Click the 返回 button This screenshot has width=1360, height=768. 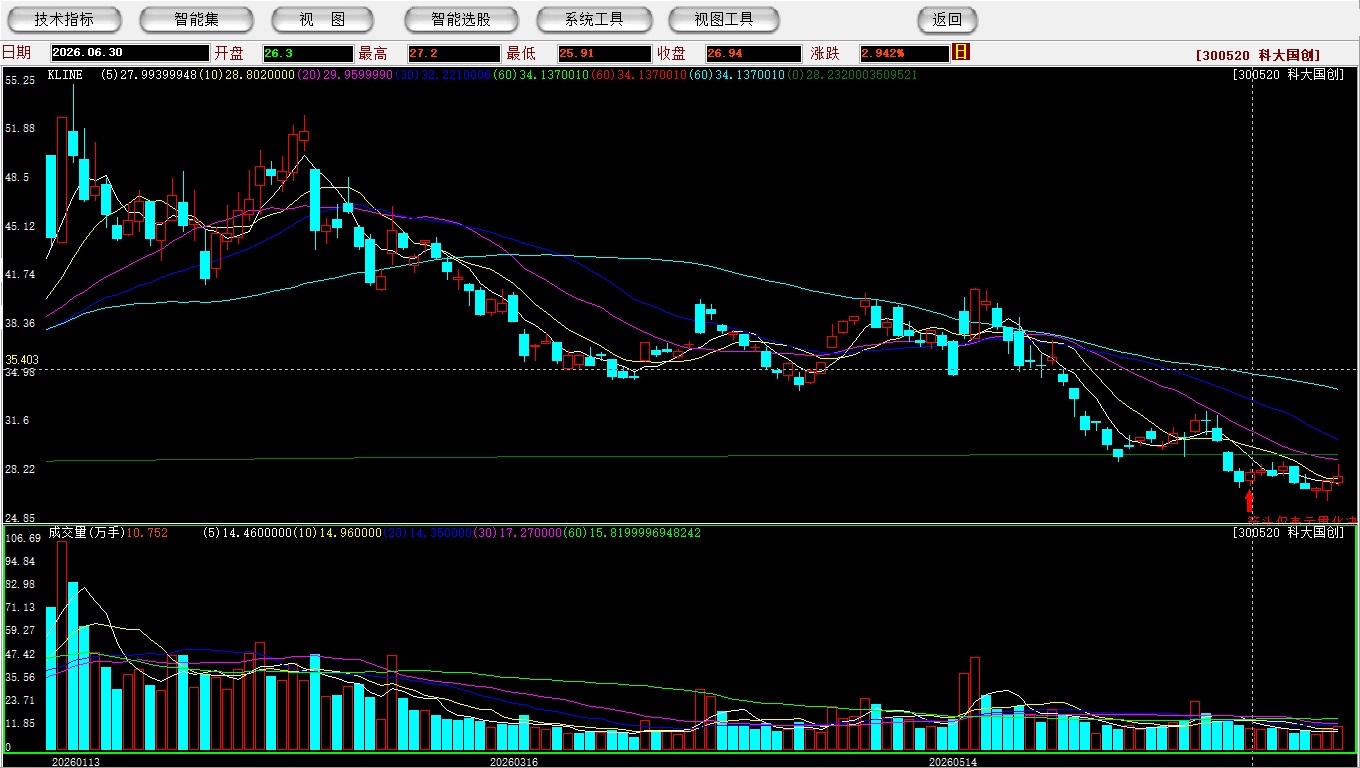pyautogui.click(x=947, y=19)
